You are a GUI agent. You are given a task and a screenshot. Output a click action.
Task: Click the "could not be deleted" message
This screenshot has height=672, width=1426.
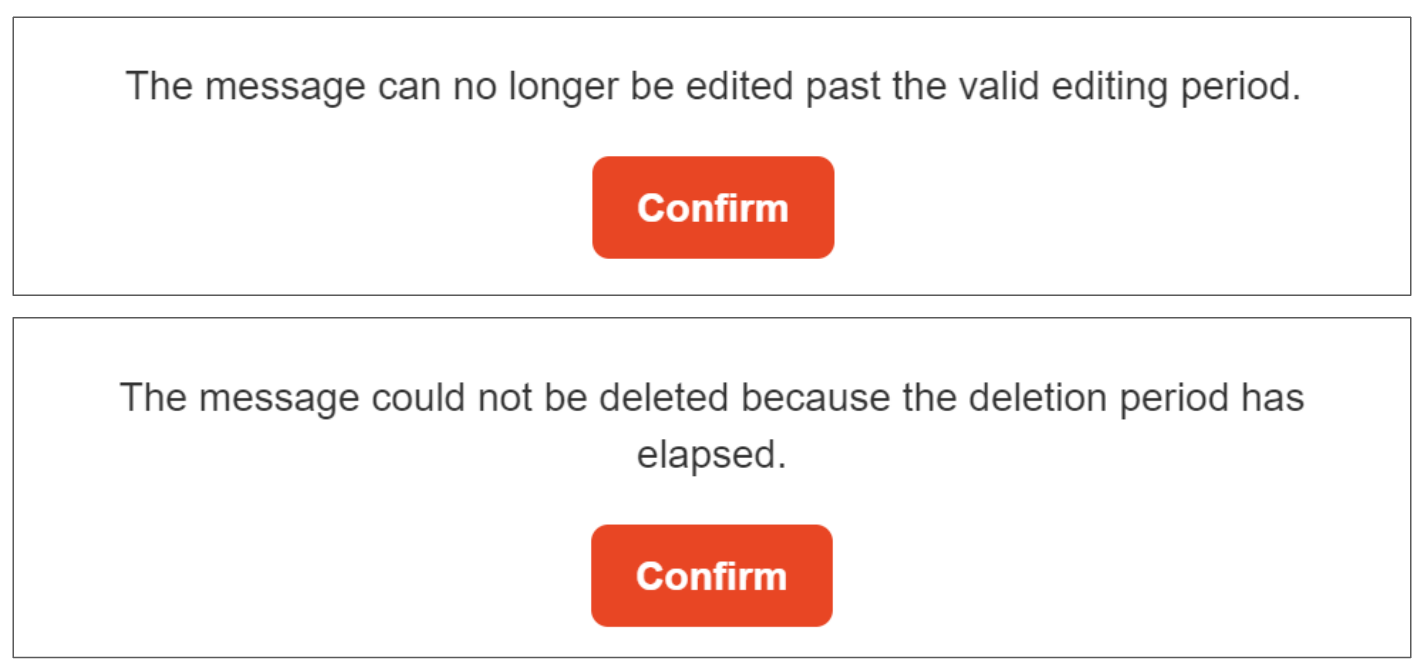pos(712,398)
